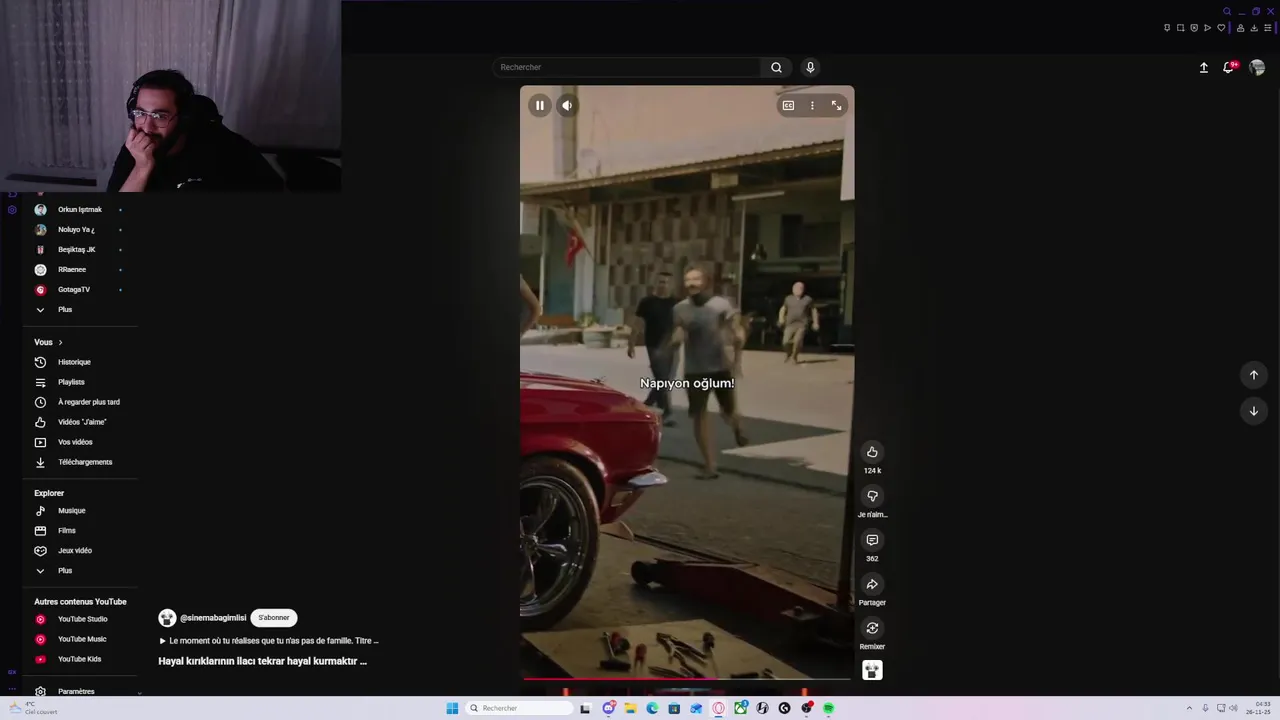Open YouTube Kids
The image size is (1280, 720).
(x=79, y=659)
